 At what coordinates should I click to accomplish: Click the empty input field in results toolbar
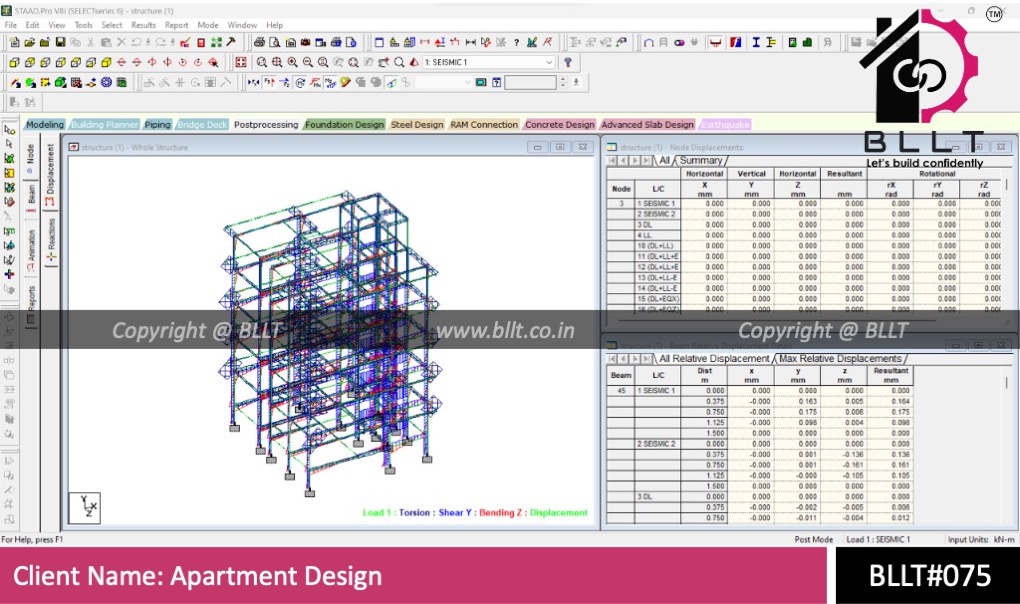click(531, 83)
